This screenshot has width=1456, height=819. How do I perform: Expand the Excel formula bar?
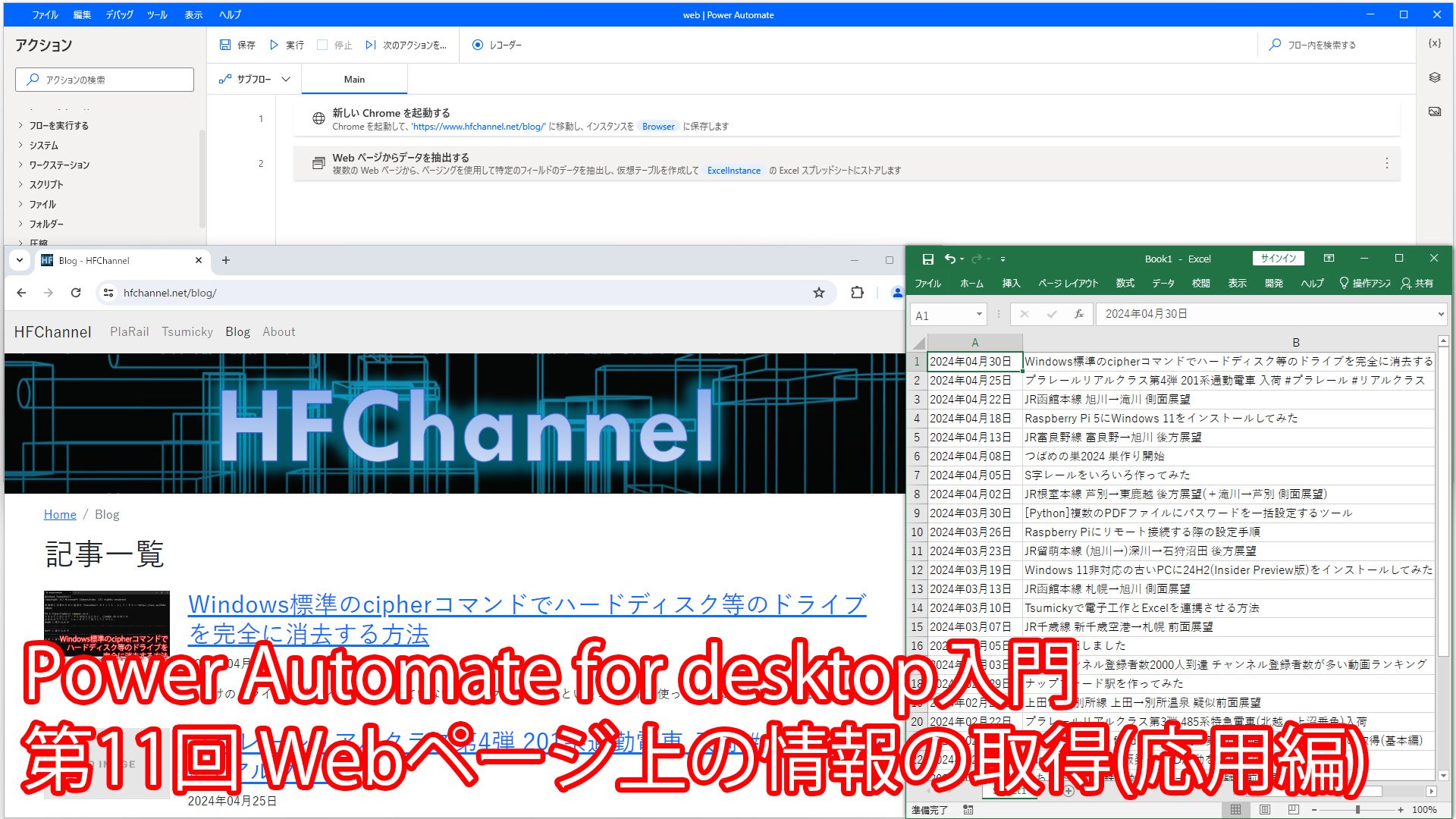point(1441,314)
